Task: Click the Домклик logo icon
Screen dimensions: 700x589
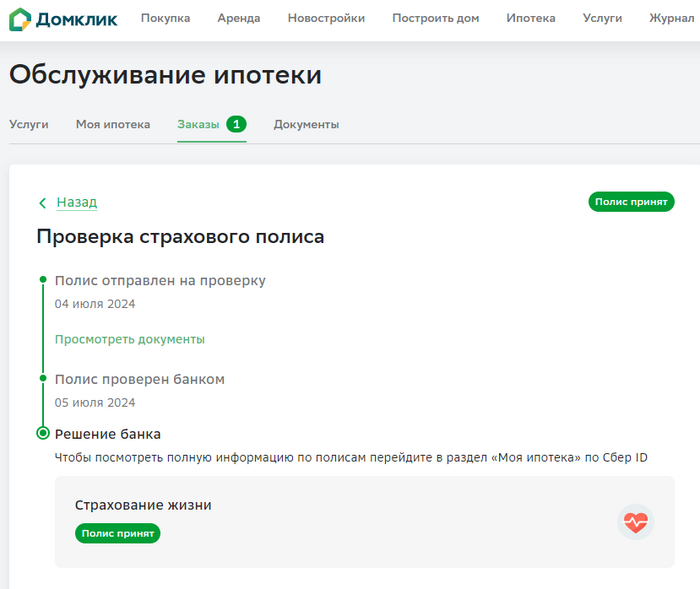Action: (x=19, y=19)
